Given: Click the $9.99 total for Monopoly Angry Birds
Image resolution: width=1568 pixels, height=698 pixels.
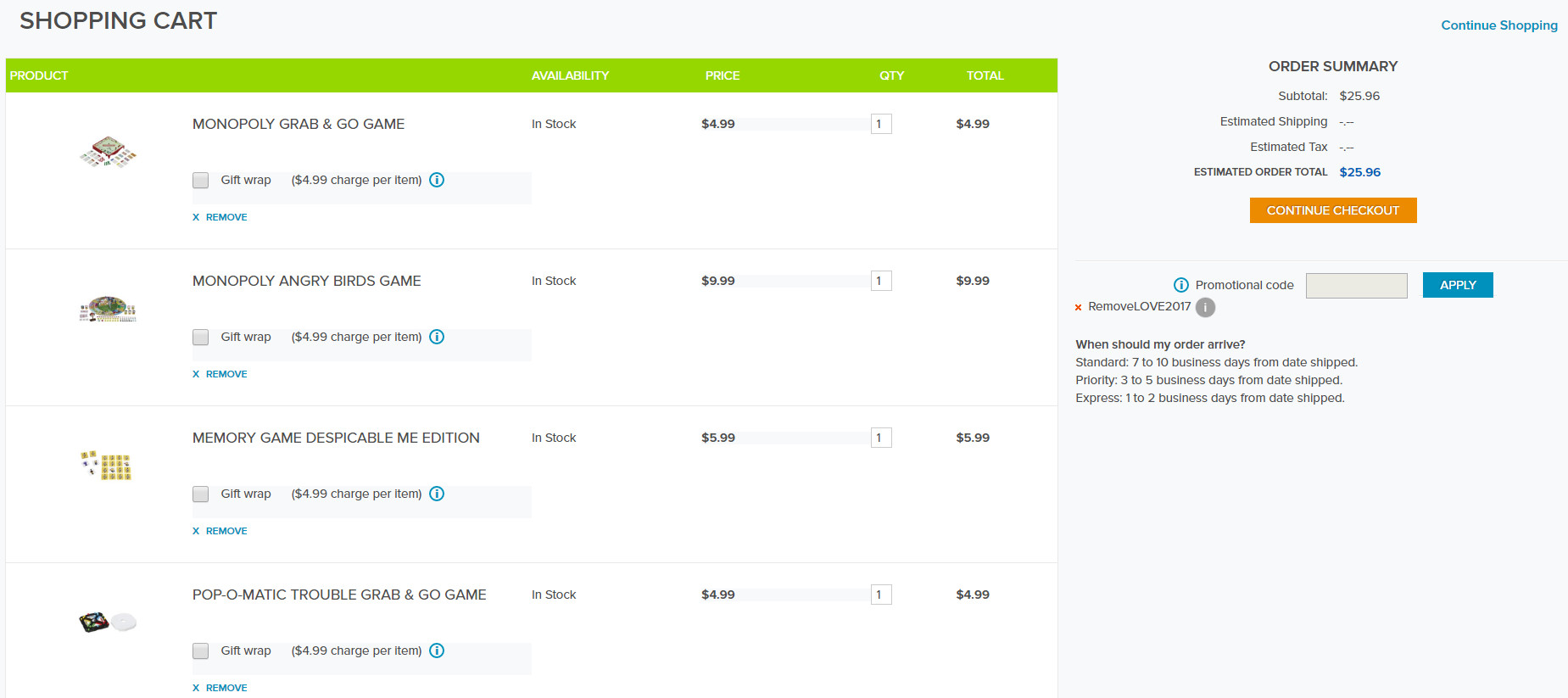Looking at the screenshot, I should tap(973, 281).
